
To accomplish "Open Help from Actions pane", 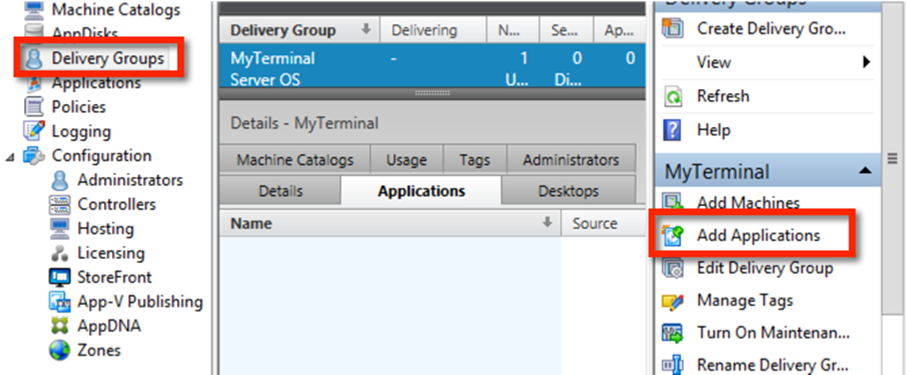I will (x=714, y=130).
